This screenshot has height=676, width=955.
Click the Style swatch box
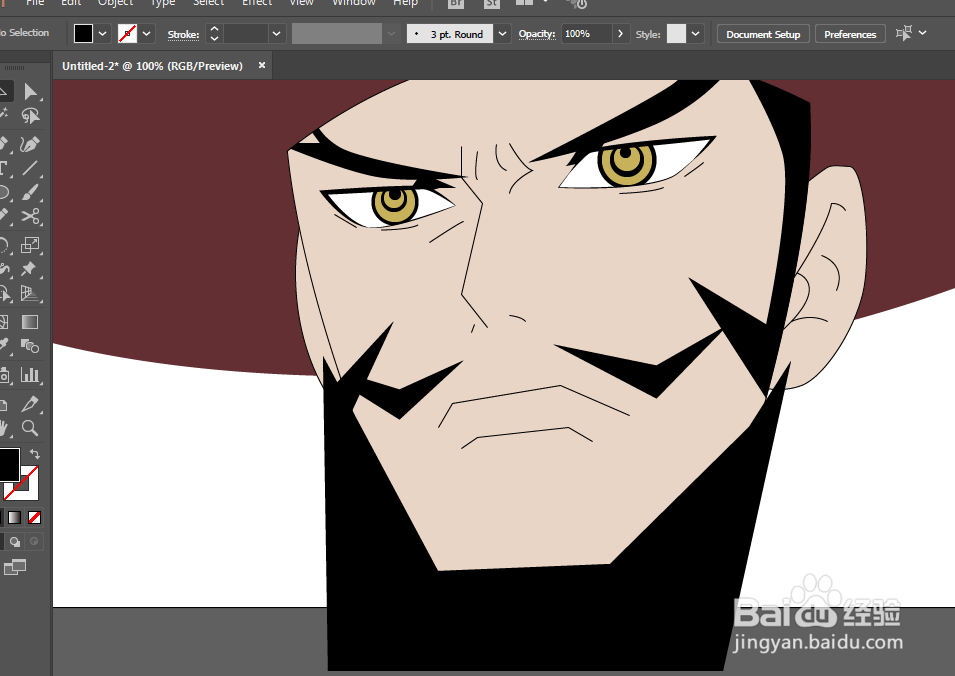click(x=677, y=33)
